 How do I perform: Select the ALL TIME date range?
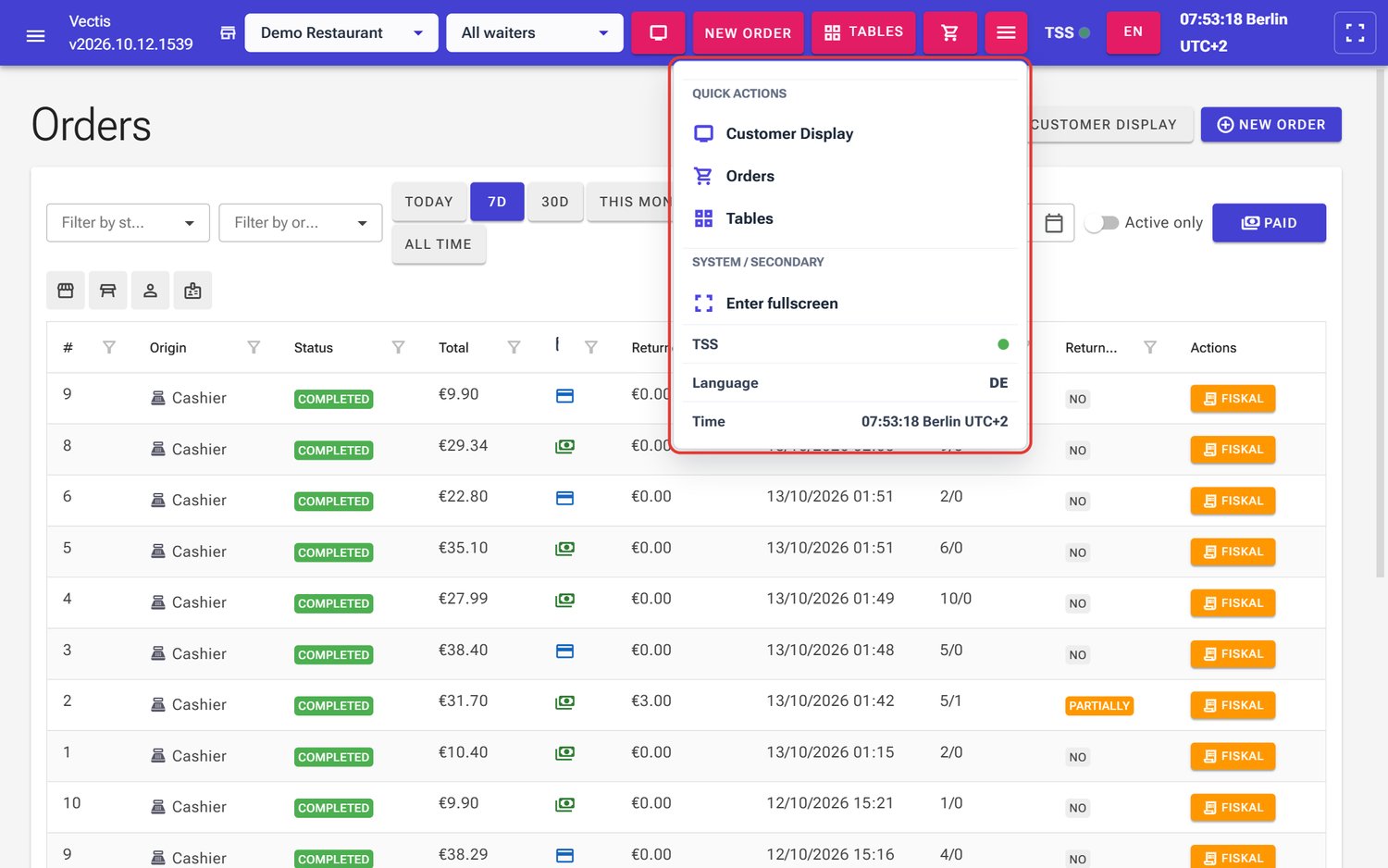(x=439, y=244)
